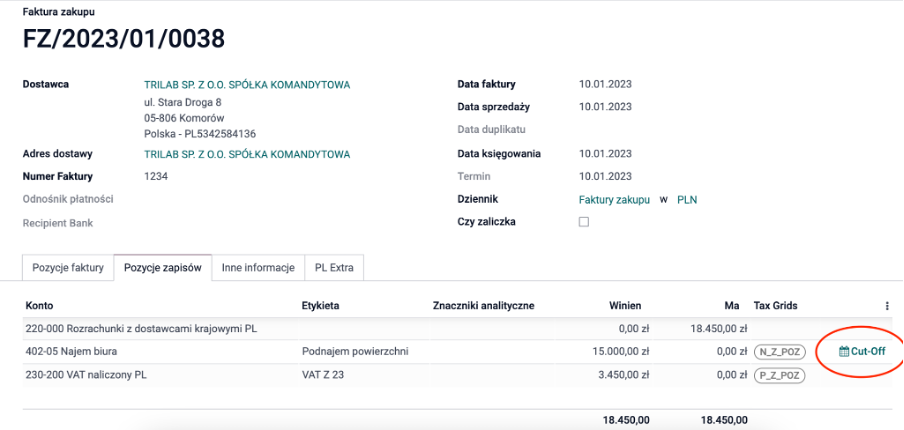Screen dimensions: 904x430
Task: Click the PLN currency link
Action: 687,200
